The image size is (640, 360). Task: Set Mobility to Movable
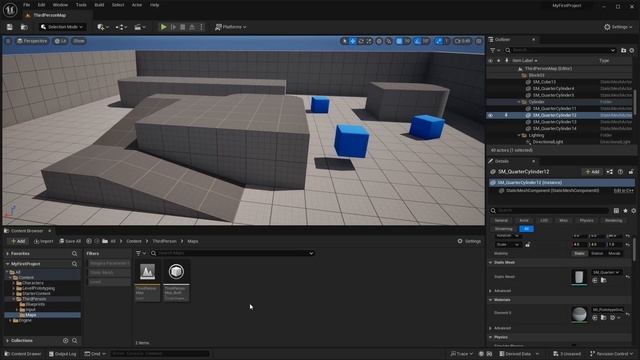(614, 253)
